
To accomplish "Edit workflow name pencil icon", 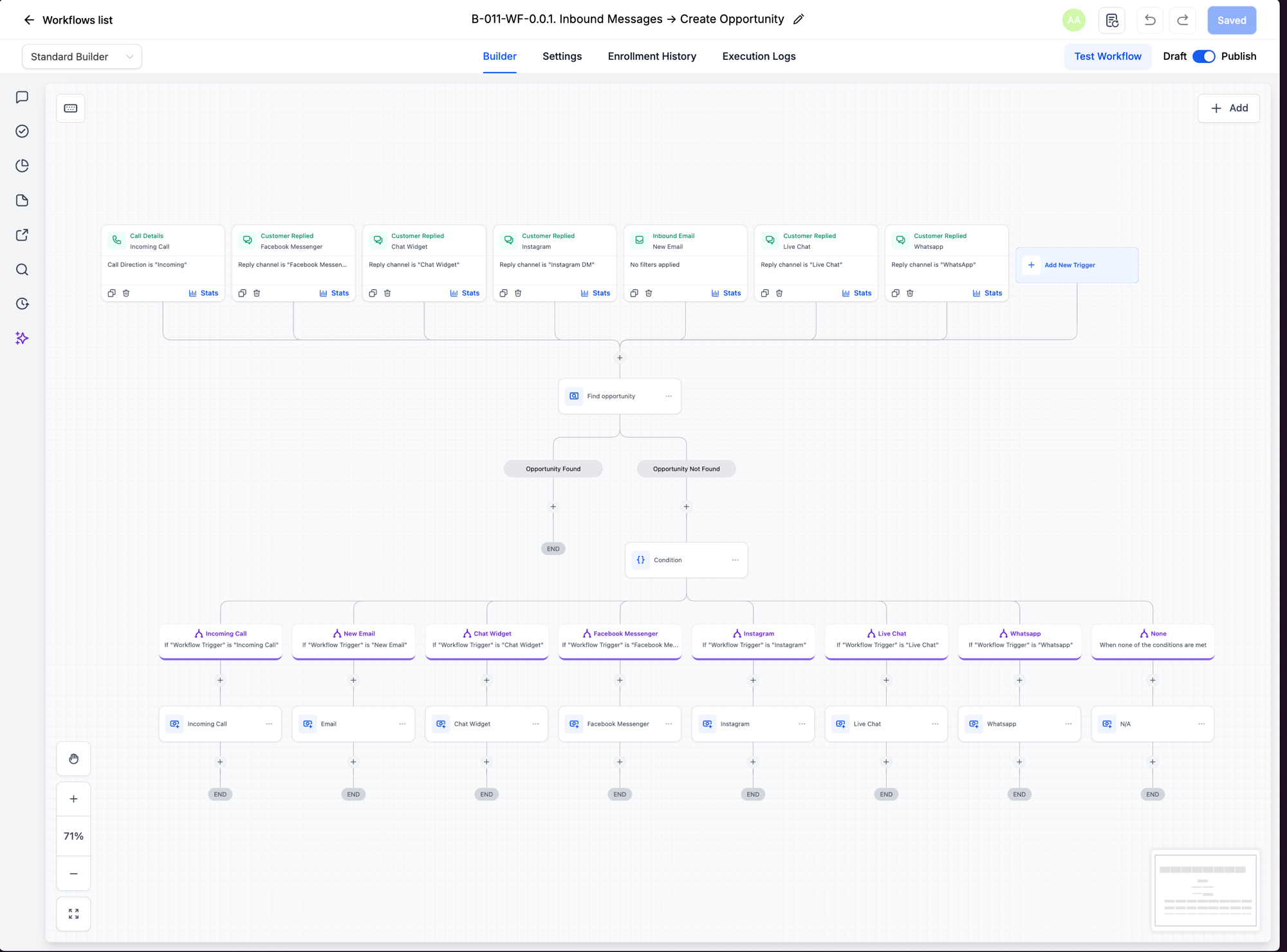I will tap(799, 19).
